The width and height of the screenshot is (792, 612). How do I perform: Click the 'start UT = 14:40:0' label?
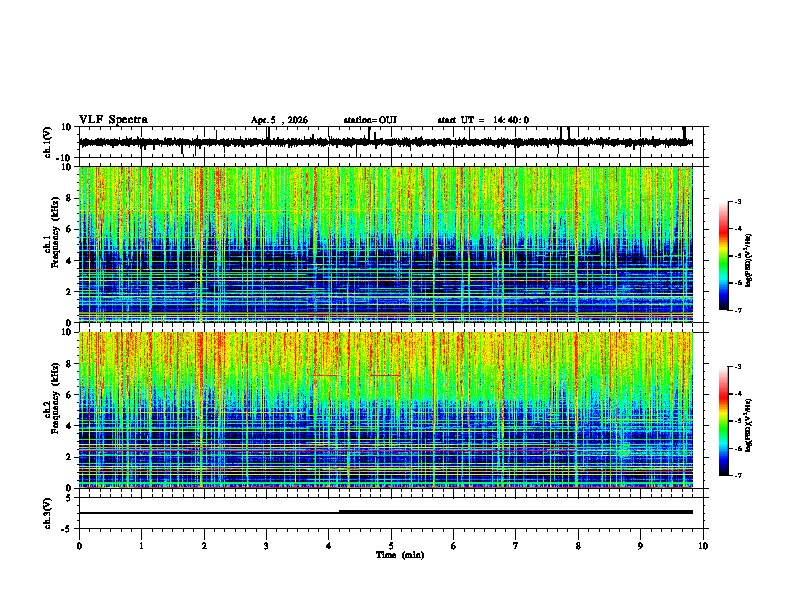pyautogui.click(x=483, y=120)
